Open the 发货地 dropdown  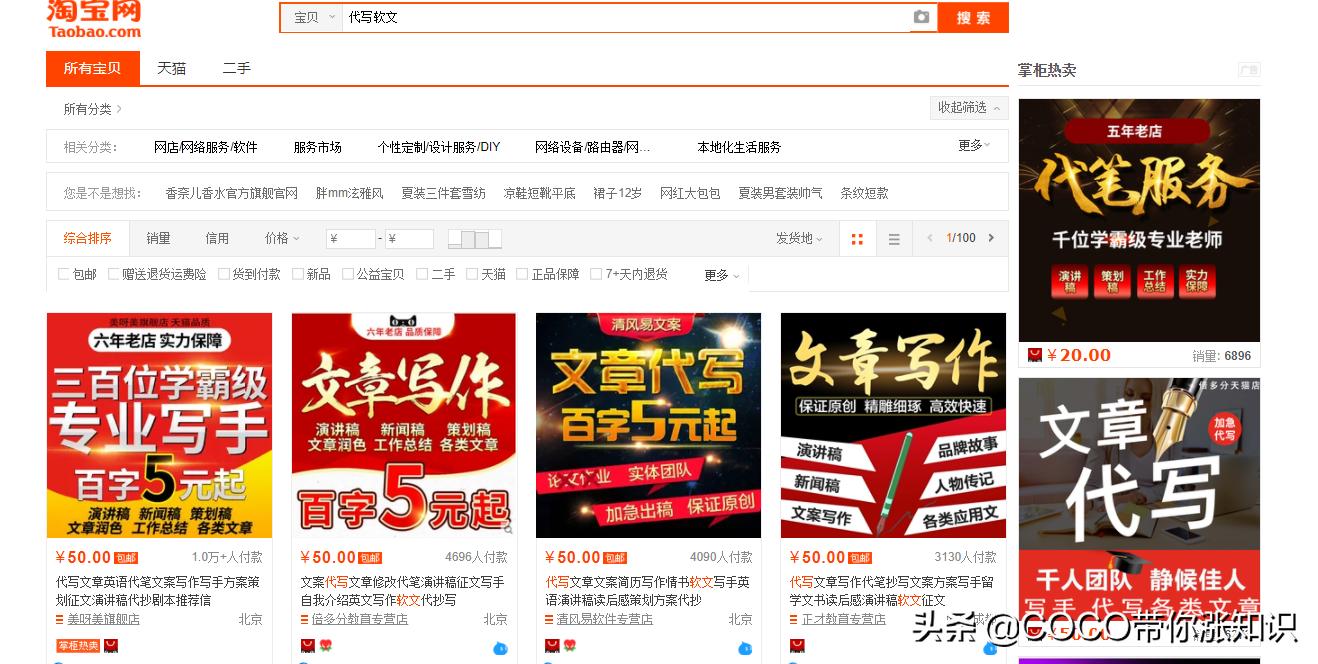pyautogui.click(x=797, y=238)
